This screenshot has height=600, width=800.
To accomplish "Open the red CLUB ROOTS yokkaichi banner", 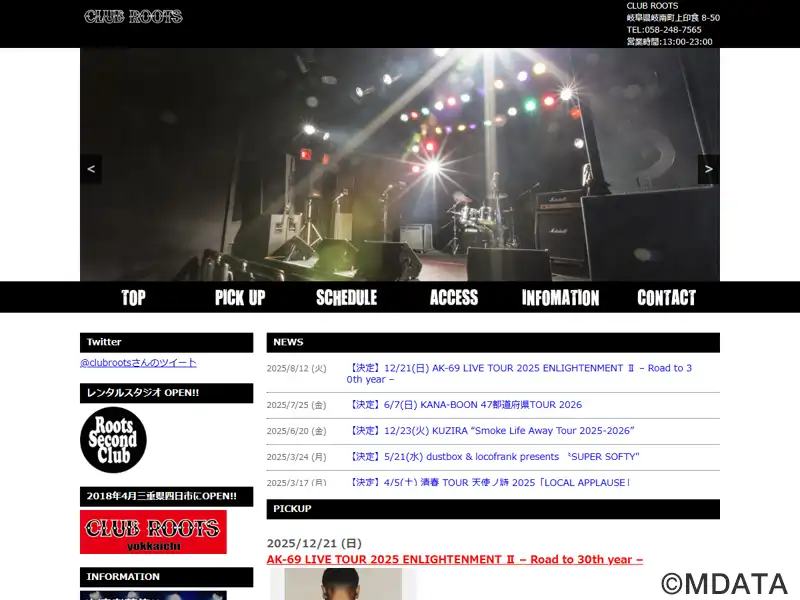I will coord(153,532).
